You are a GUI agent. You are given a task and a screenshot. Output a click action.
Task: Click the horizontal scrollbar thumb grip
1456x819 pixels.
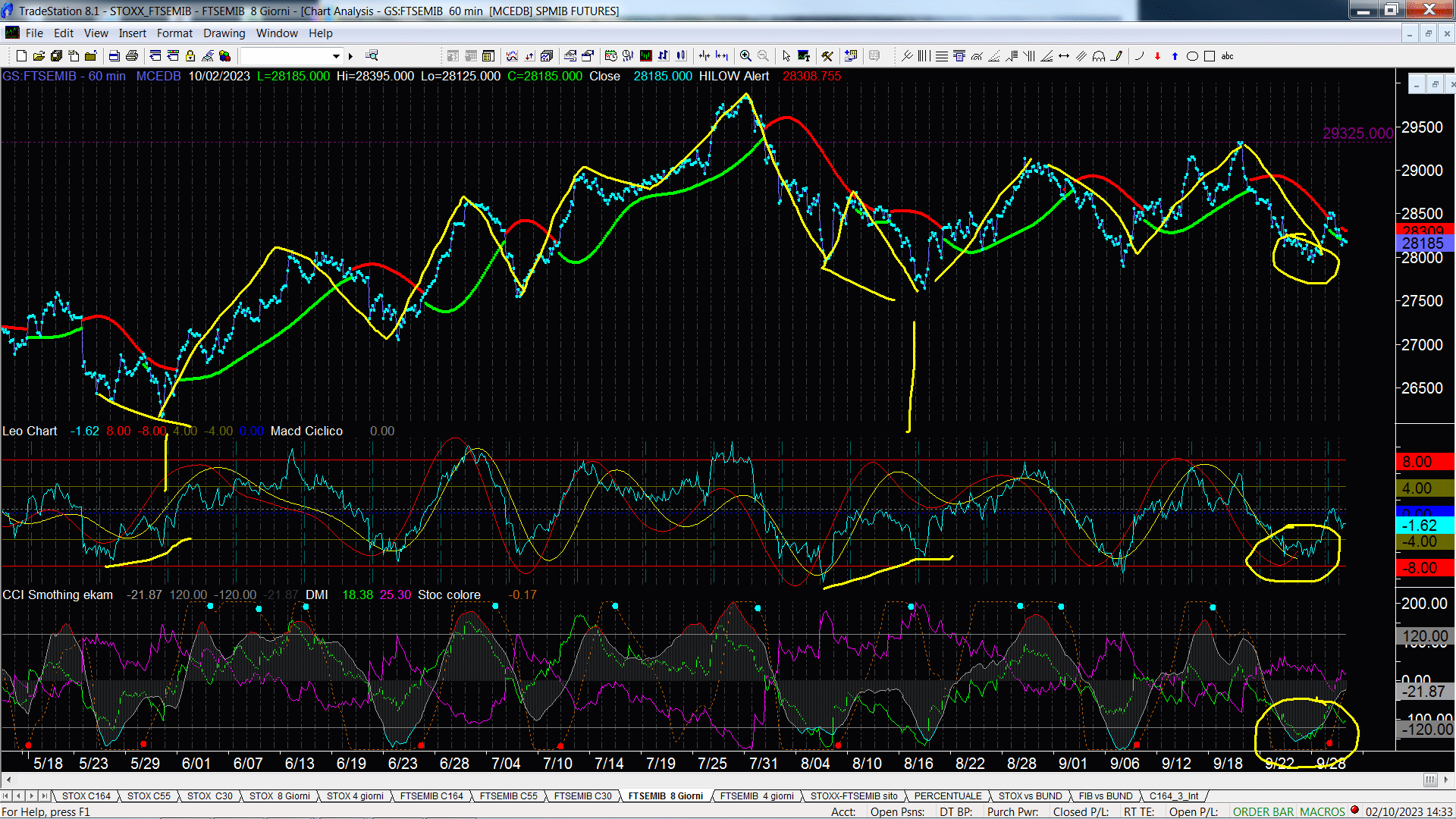(1429, 780)
